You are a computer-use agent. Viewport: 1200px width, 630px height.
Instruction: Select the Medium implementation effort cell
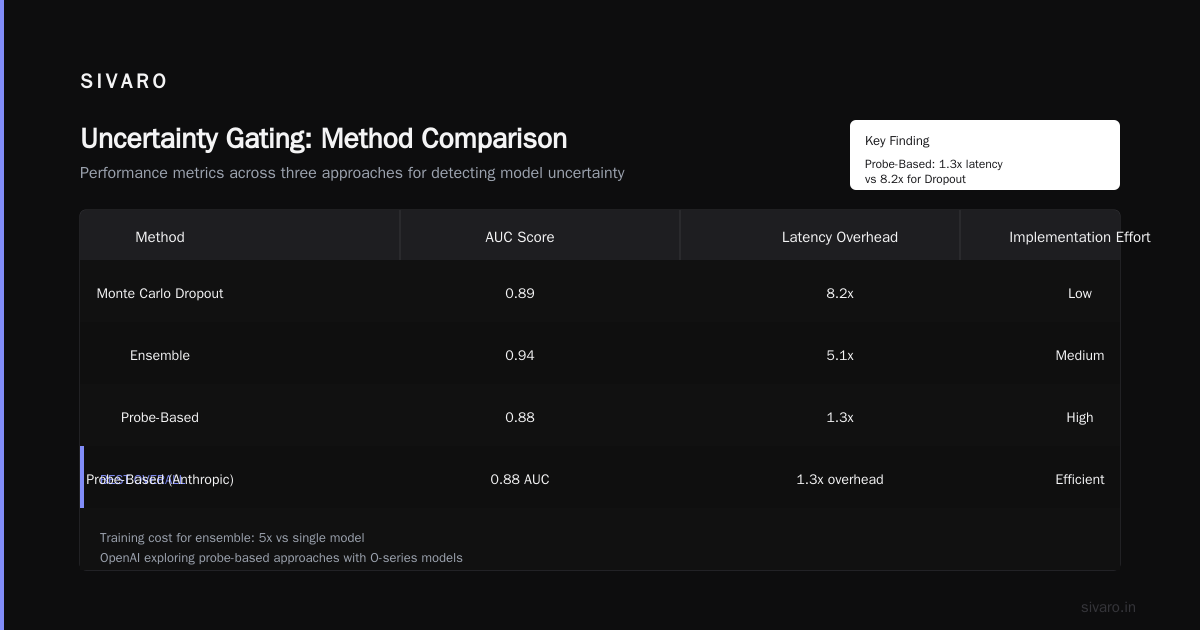tap(1080, 355)
